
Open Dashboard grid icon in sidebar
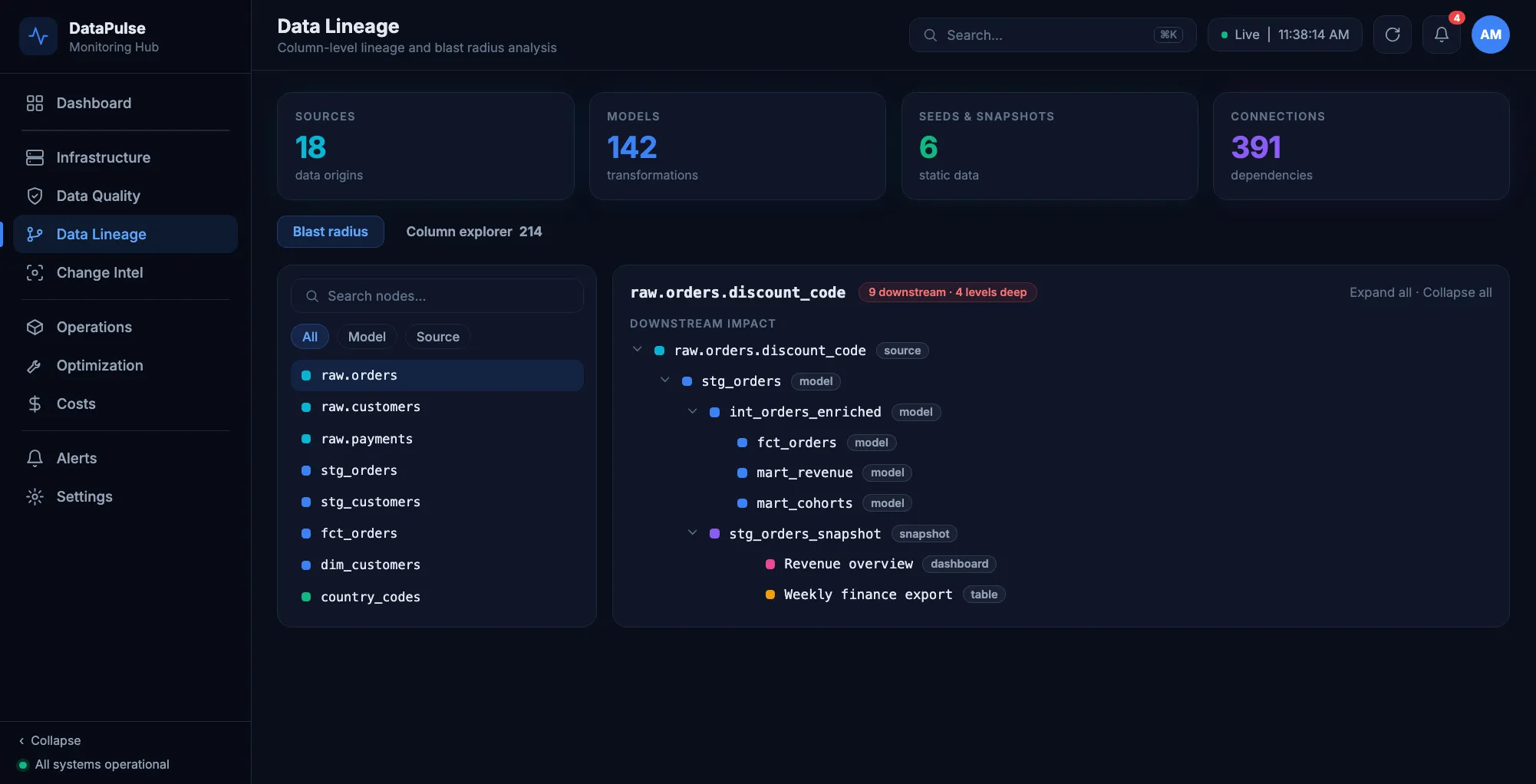pyautogui.click(x=35, y=103)
